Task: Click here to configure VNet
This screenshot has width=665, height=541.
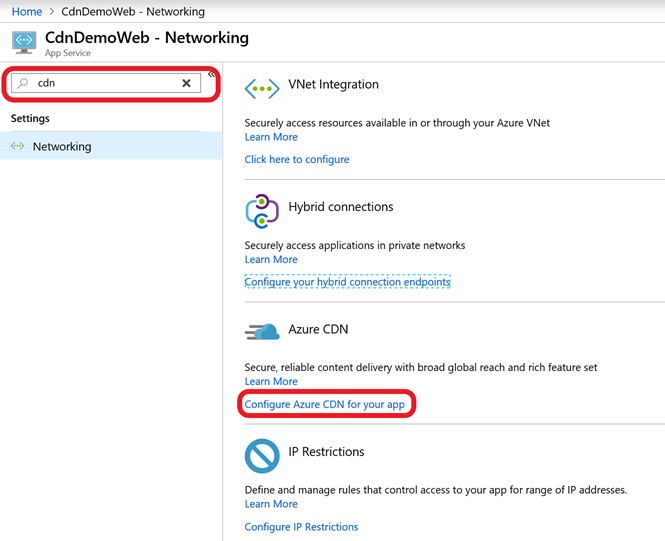Action: click(297, 159)
